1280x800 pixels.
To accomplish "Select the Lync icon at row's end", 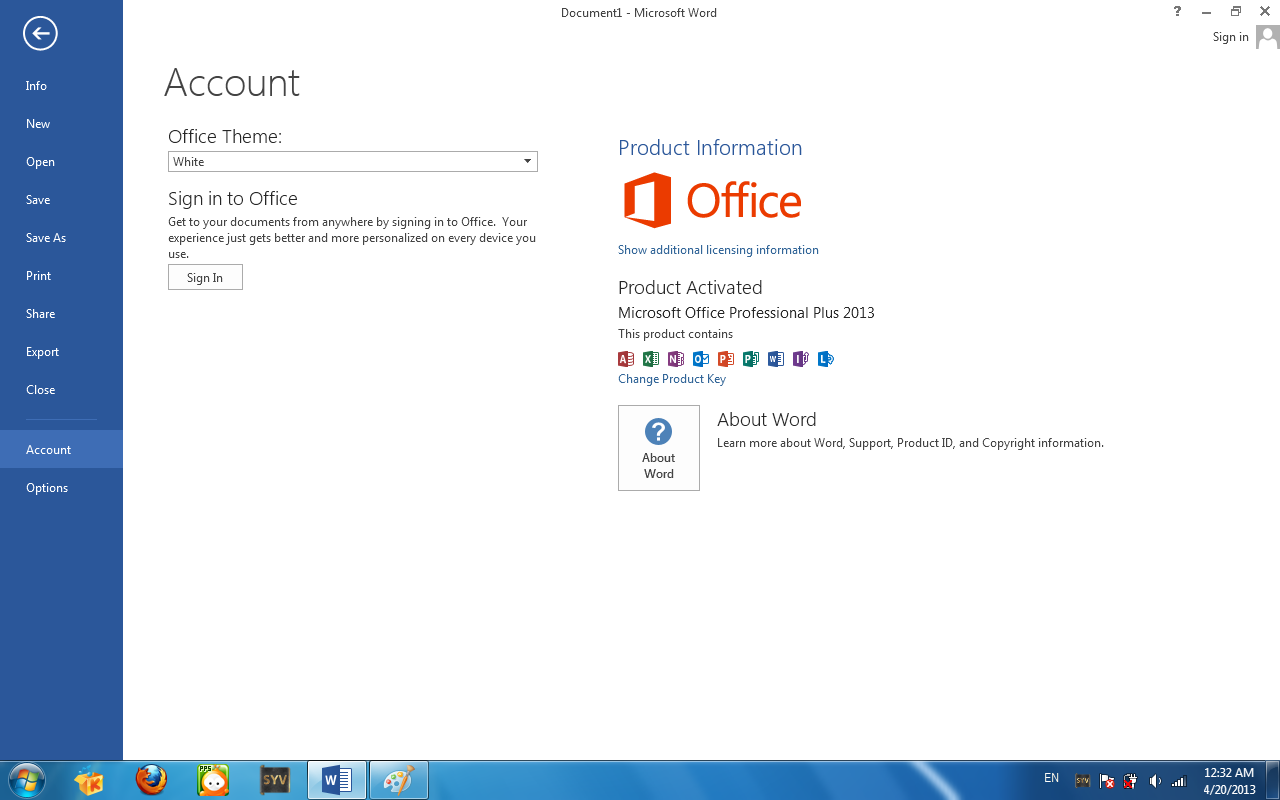I will pyautogui.click(x=826, y=358).
